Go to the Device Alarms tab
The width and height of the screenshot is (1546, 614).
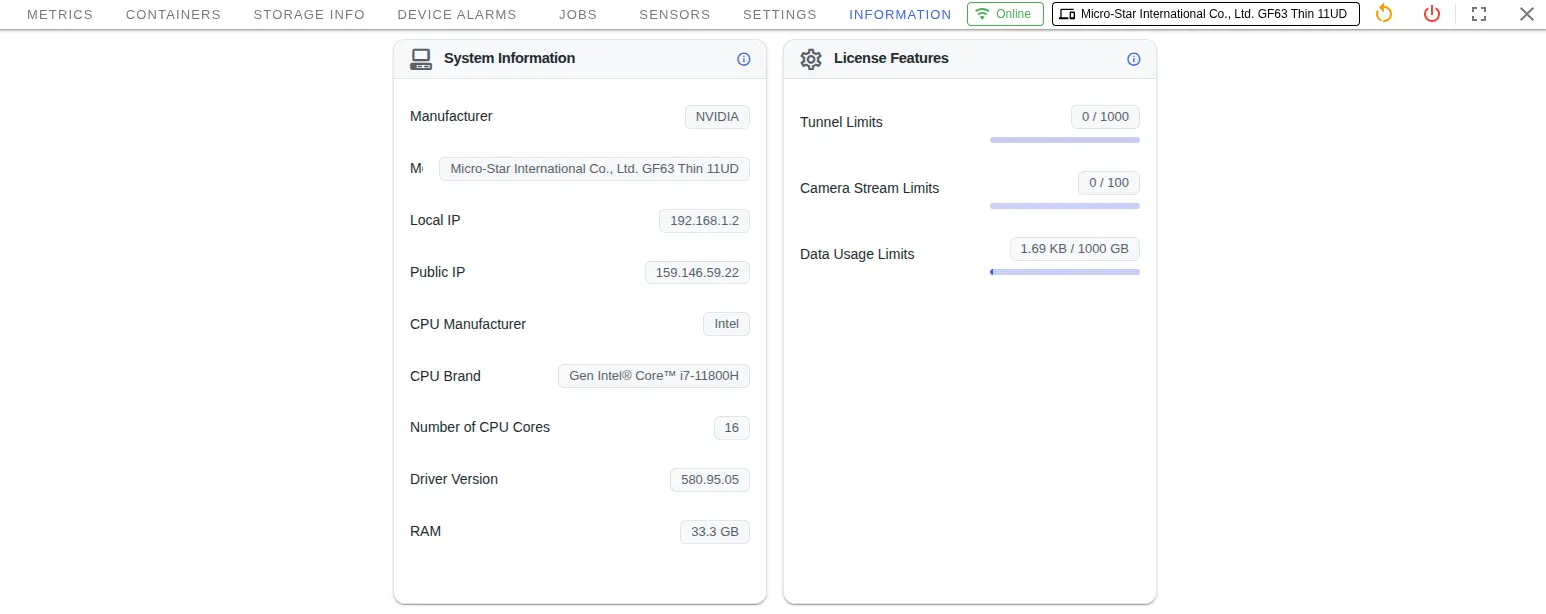pyautogui.click(x=457, y=15)
